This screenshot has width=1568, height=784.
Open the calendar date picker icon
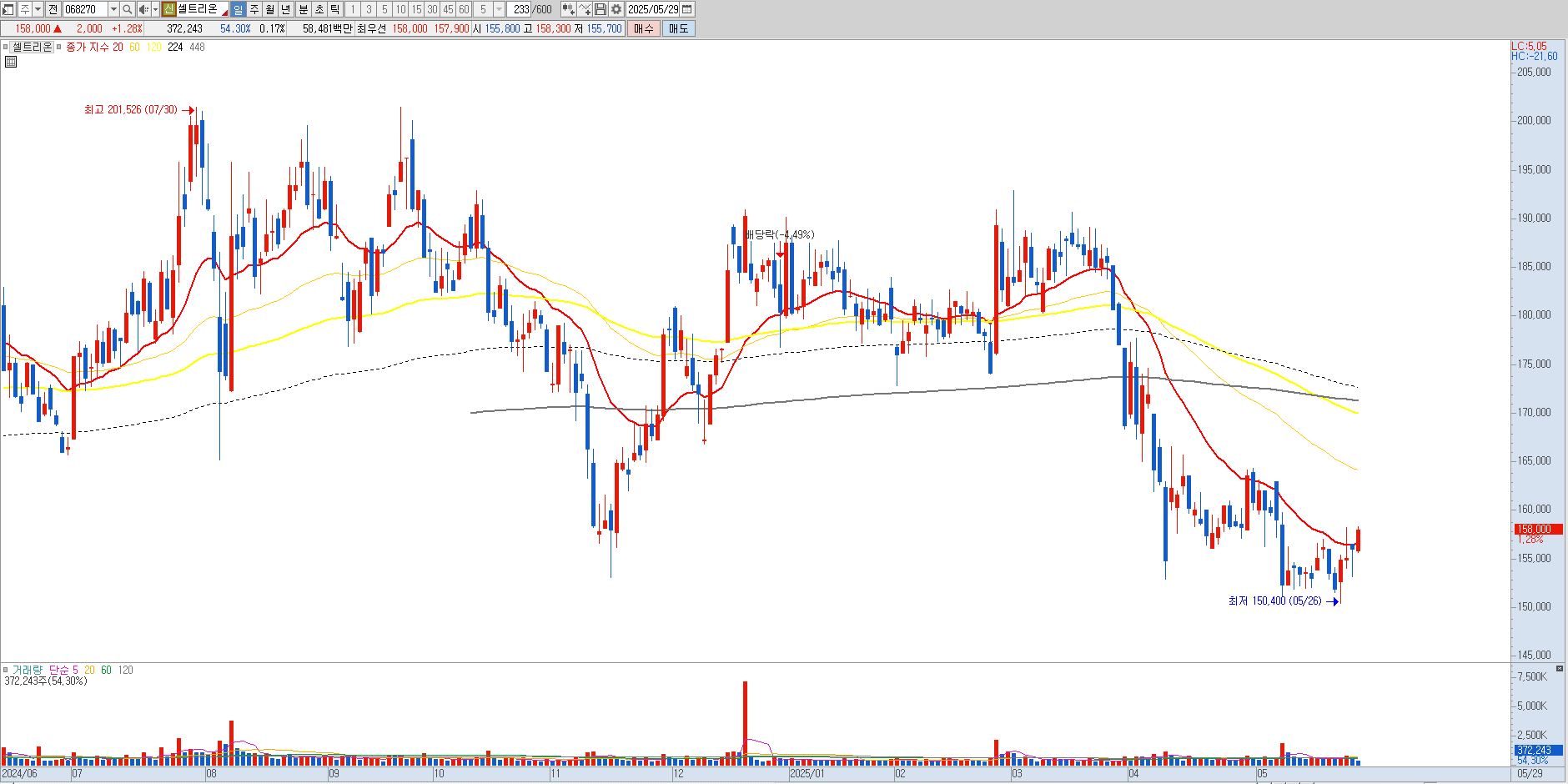[686, 9]
